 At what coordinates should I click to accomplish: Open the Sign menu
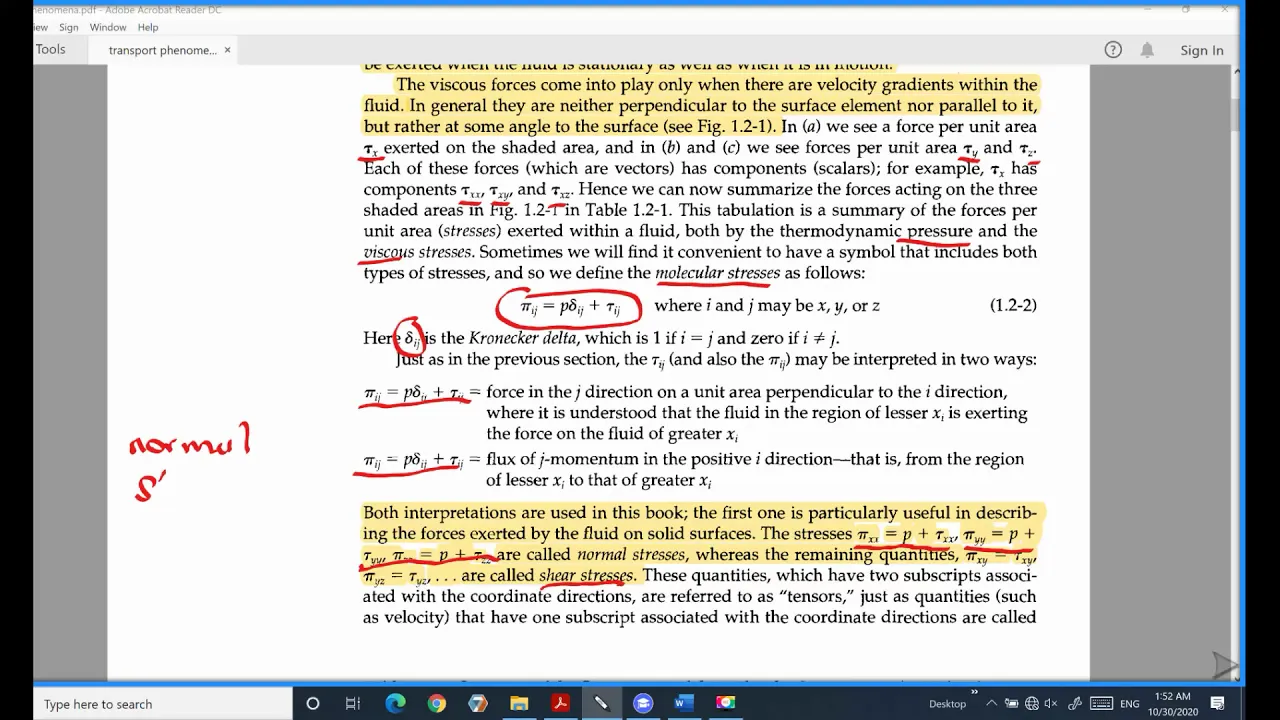pyautogui.click(x=68, y=27)
